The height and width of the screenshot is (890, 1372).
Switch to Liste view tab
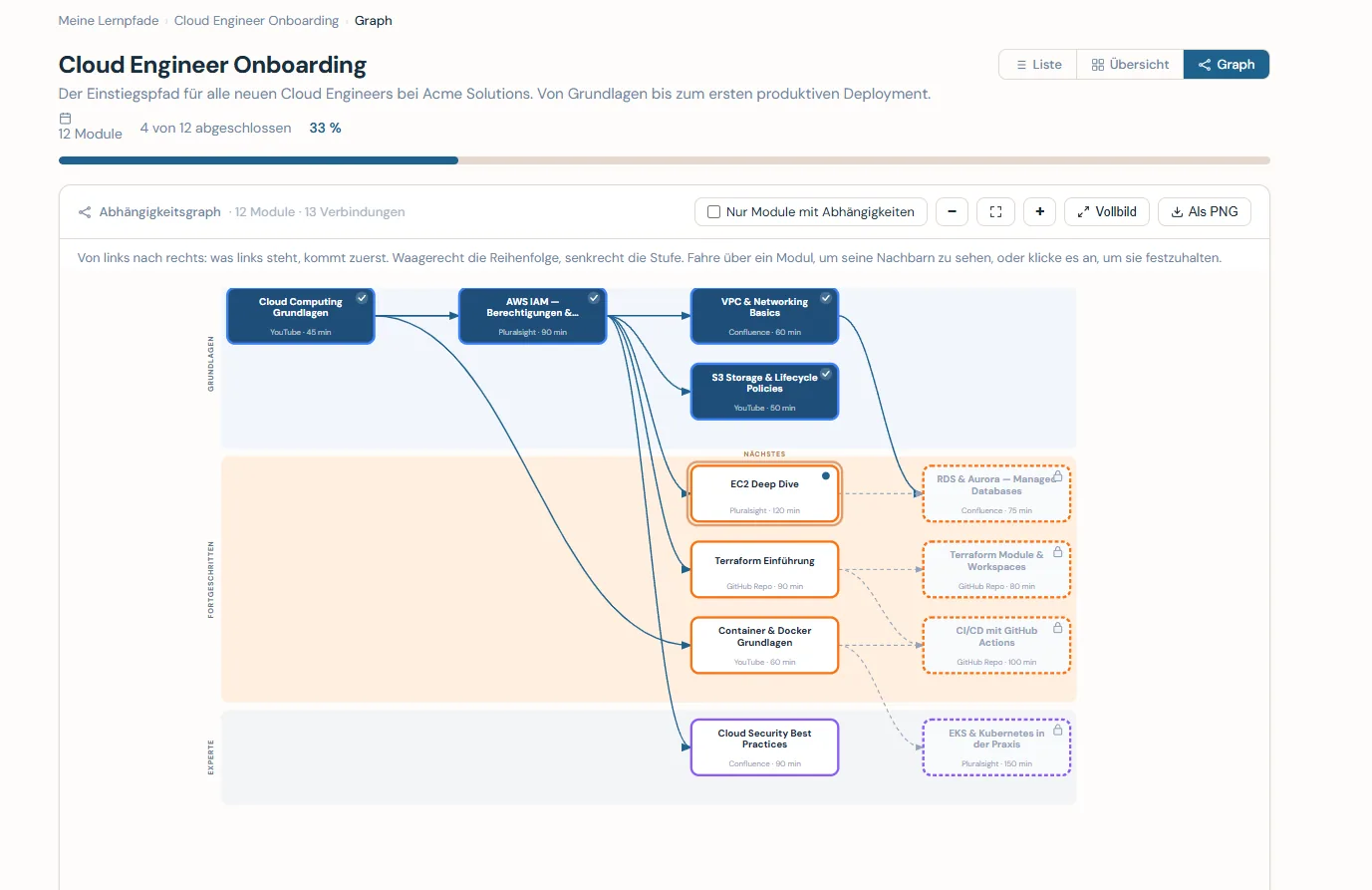coord(1037,64)
